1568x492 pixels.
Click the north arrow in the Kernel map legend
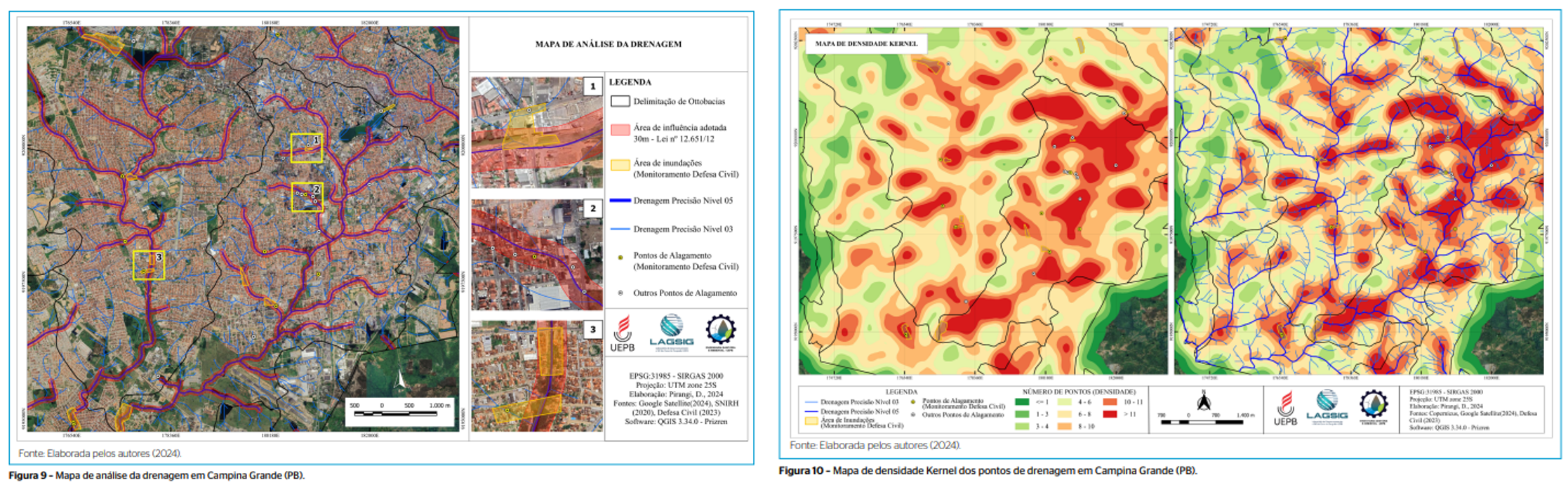pos(1204,401)
